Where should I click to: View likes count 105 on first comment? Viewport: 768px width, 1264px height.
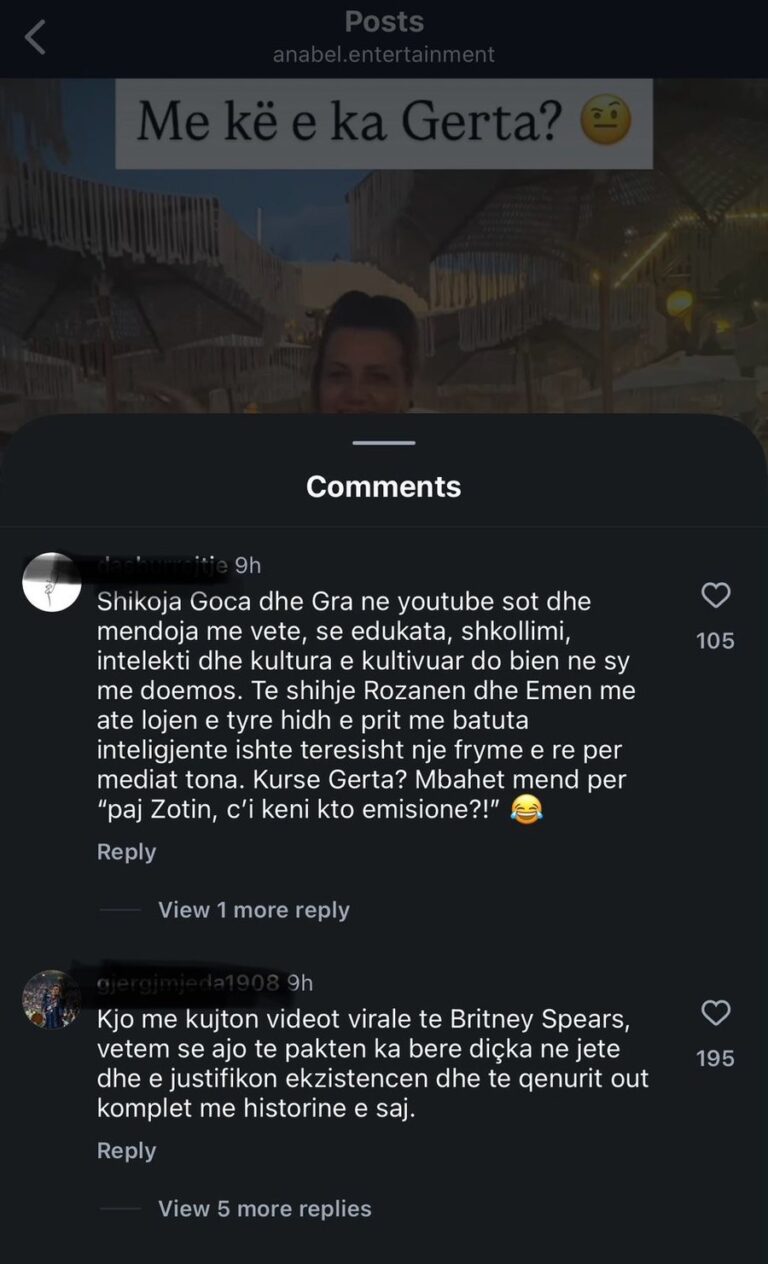tap(715, 641)
